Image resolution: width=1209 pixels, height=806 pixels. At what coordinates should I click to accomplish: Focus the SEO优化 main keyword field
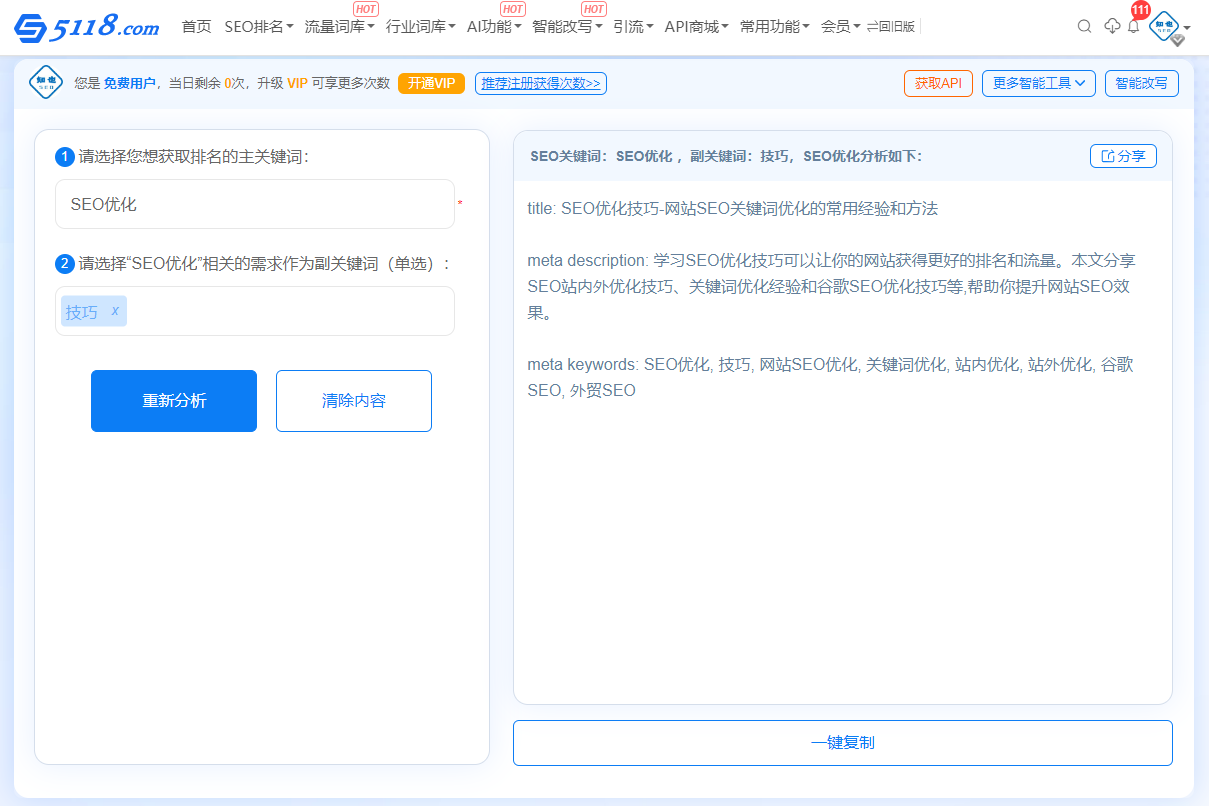255,204
